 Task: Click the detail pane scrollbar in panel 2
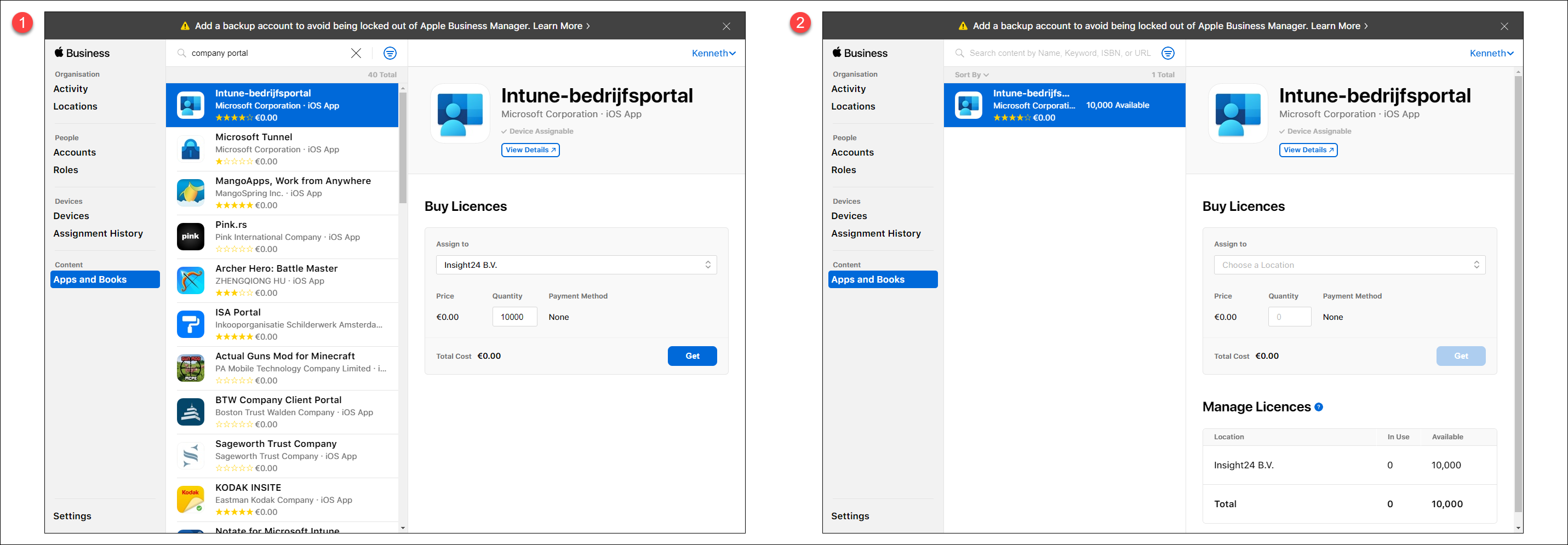click(1518, 293)
